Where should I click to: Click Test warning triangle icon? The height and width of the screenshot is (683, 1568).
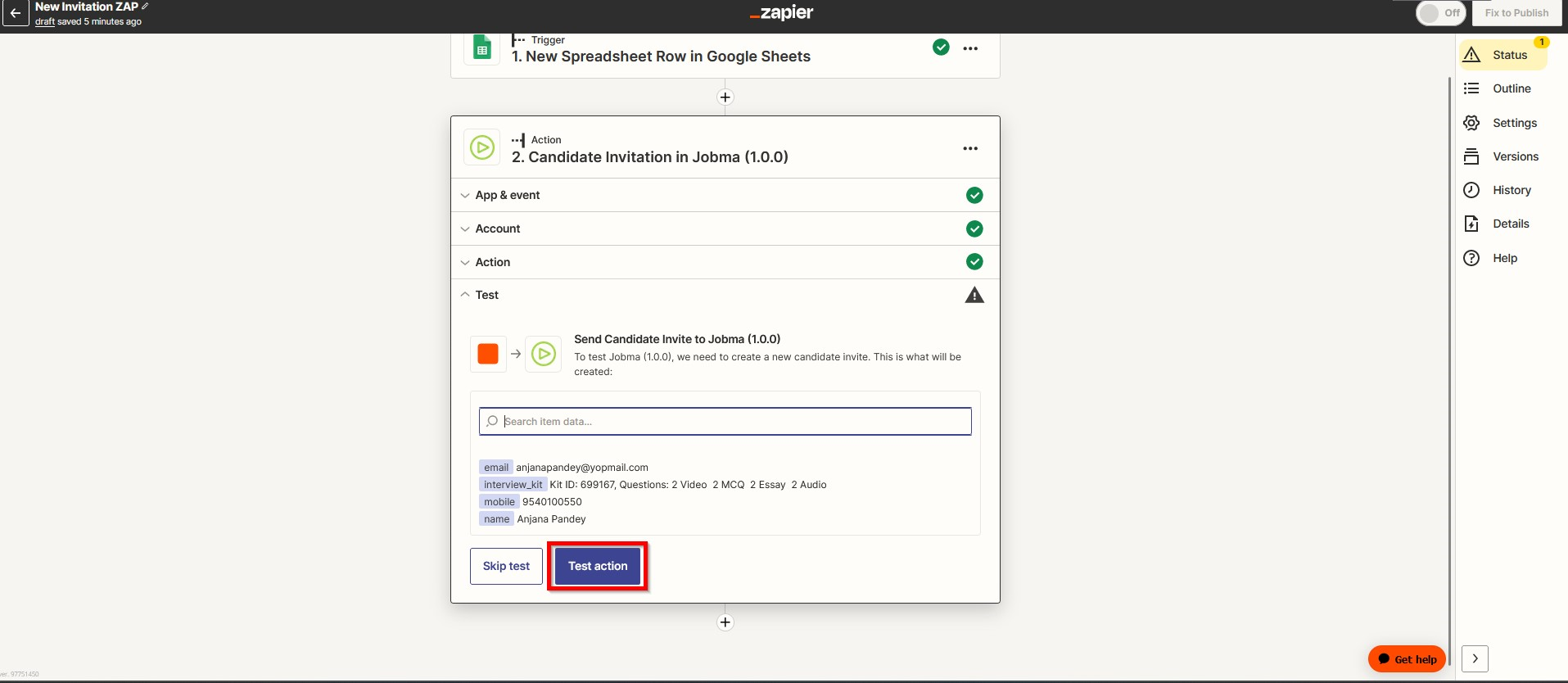click(x=974, y=295)
